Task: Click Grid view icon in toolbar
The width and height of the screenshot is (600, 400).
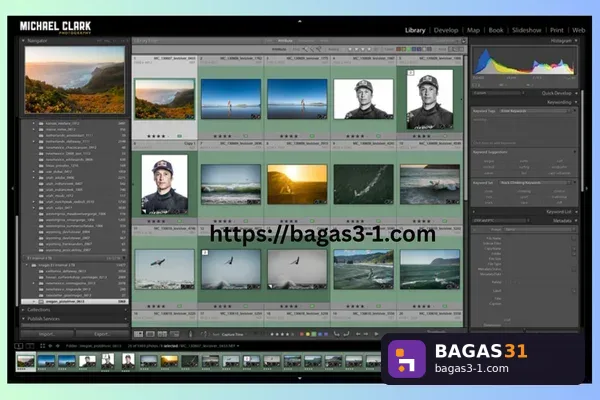Action: [139, 334]
